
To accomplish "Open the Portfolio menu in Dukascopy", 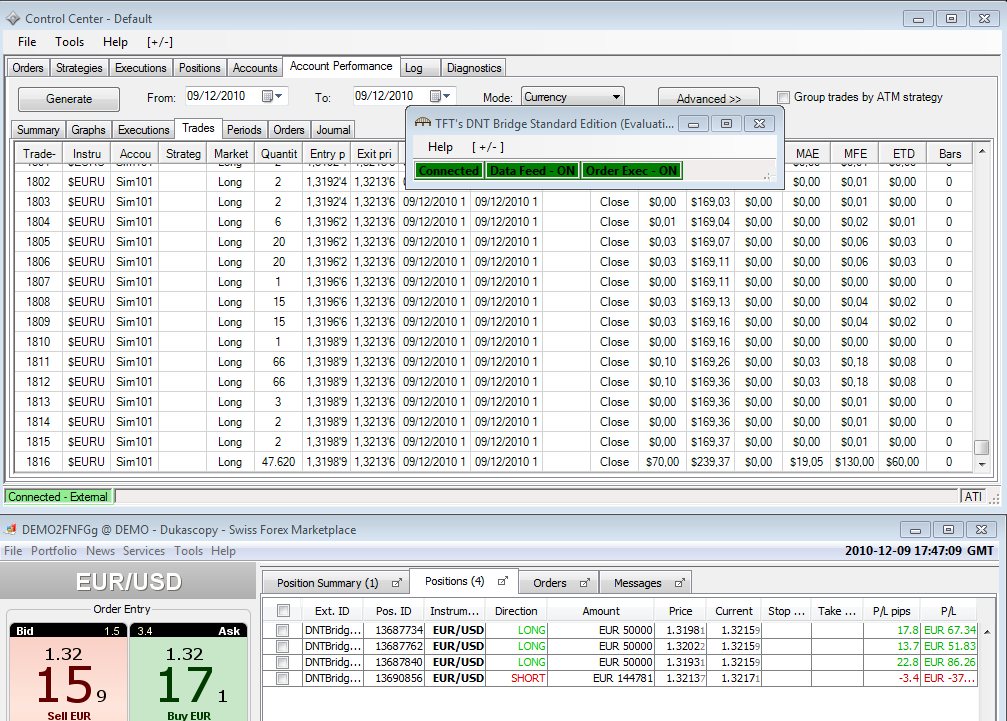I will (x=54, y=551).
